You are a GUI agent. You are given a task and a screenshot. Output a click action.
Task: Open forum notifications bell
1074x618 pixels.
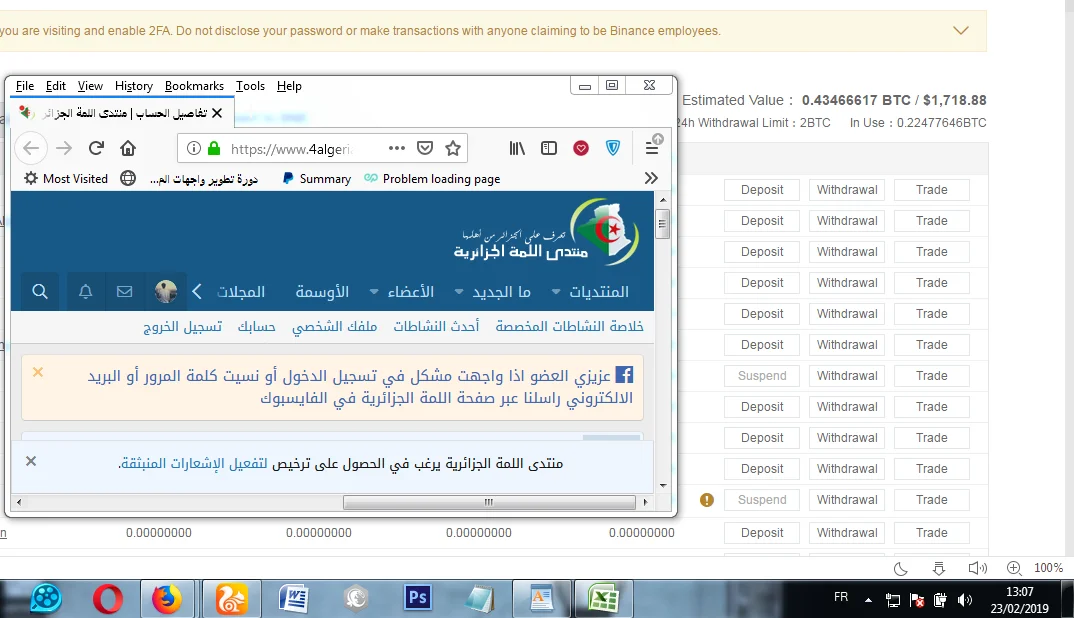click(x=86, y=292)
